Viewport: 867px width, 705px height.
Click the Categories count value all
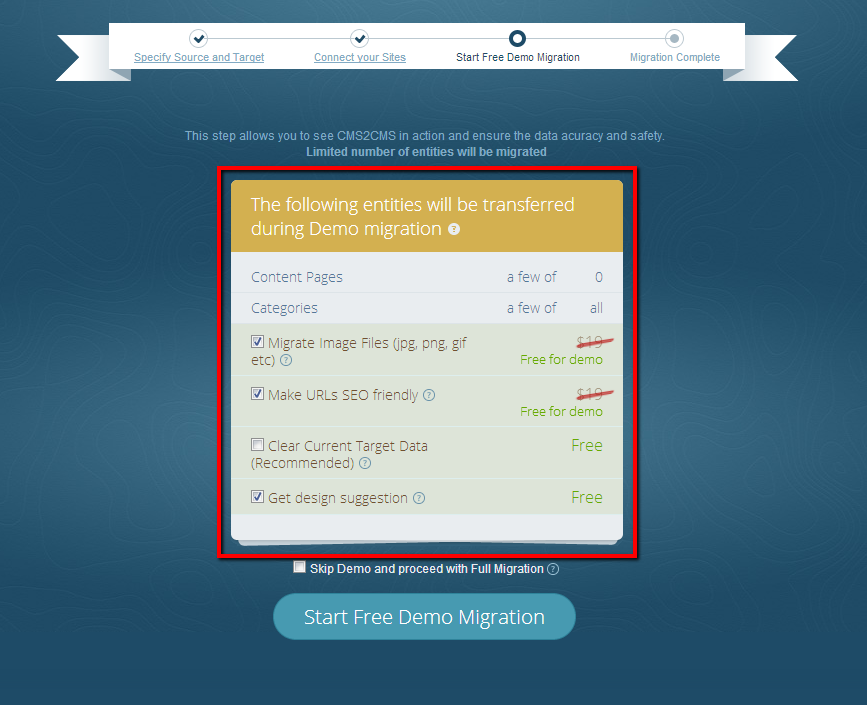tap(596, 308)
